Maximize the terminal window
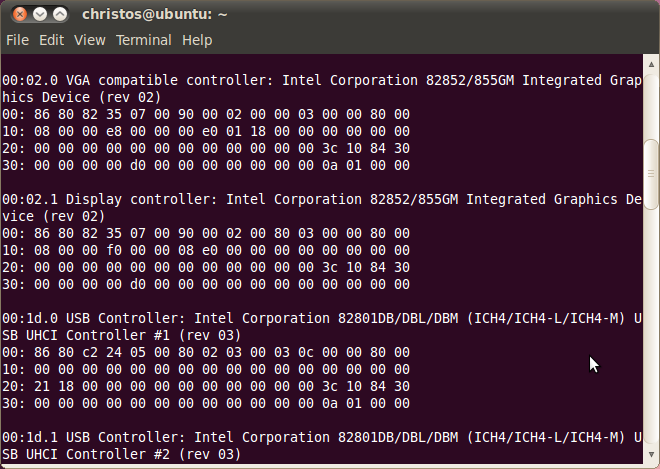 click(x=60, y=14)
